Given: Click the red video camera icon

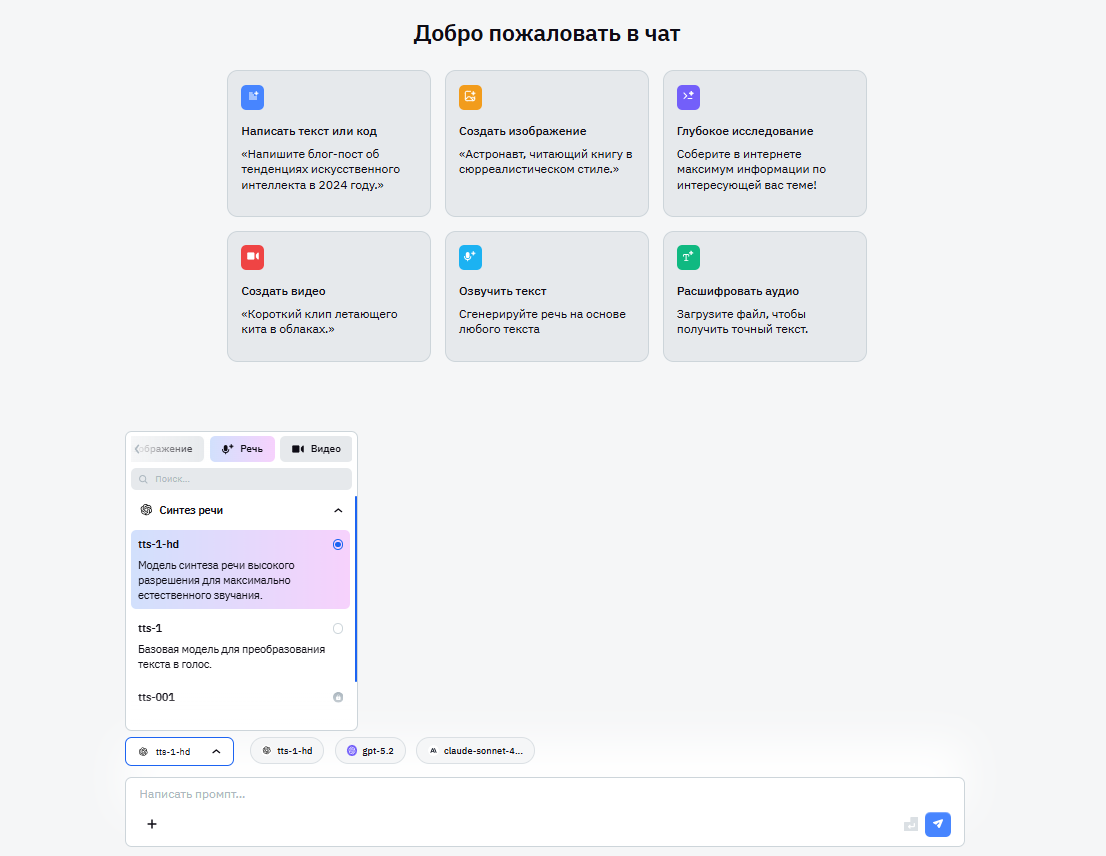Looking at the screenshot, I should [x=252, y=257].
